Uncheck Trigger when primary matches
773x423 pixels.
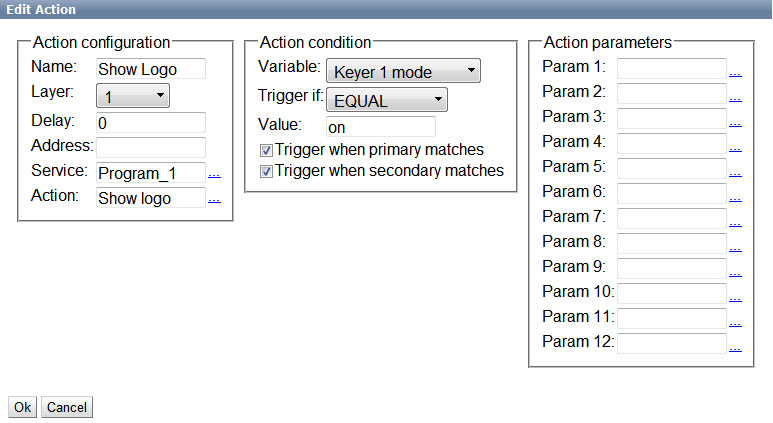pyautogui.click(x=266, y=150)
